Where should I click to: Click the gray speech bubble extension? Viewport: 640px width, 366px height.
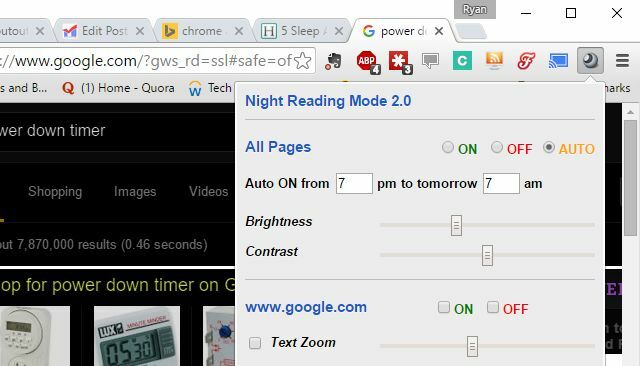(x=430, y=61)
